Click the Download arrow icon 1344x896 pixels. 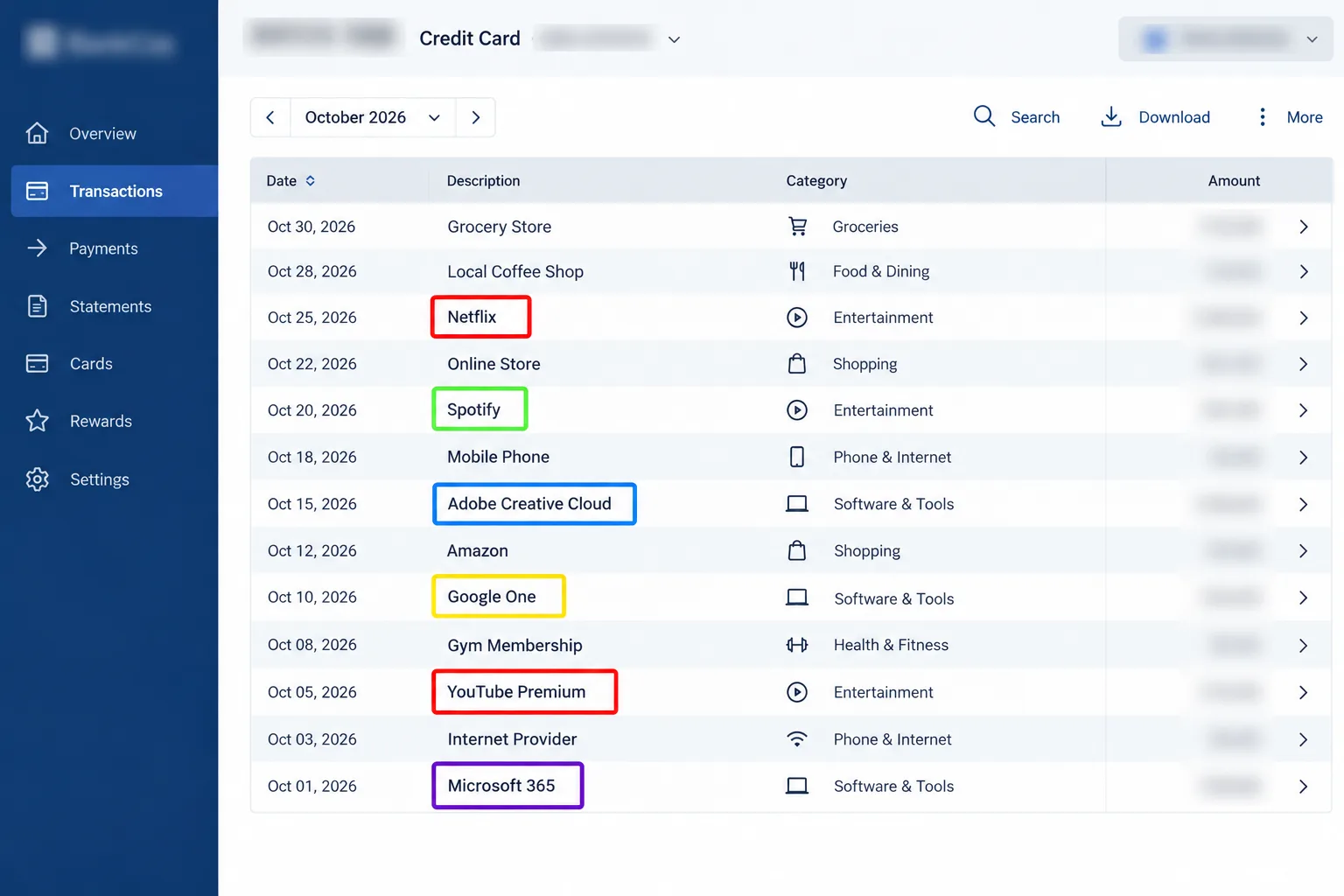click(1111, 116)
